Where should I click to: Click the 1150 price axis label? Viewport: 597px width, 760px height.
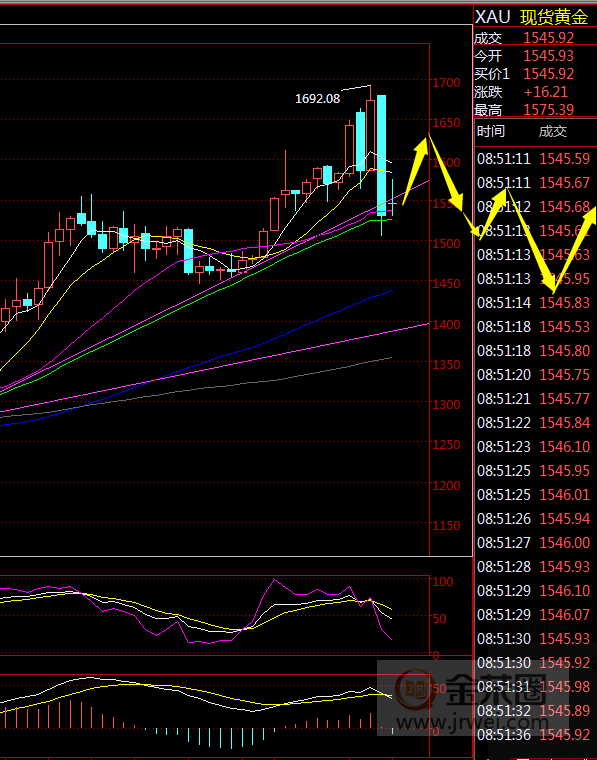click(x=447, y=525)
